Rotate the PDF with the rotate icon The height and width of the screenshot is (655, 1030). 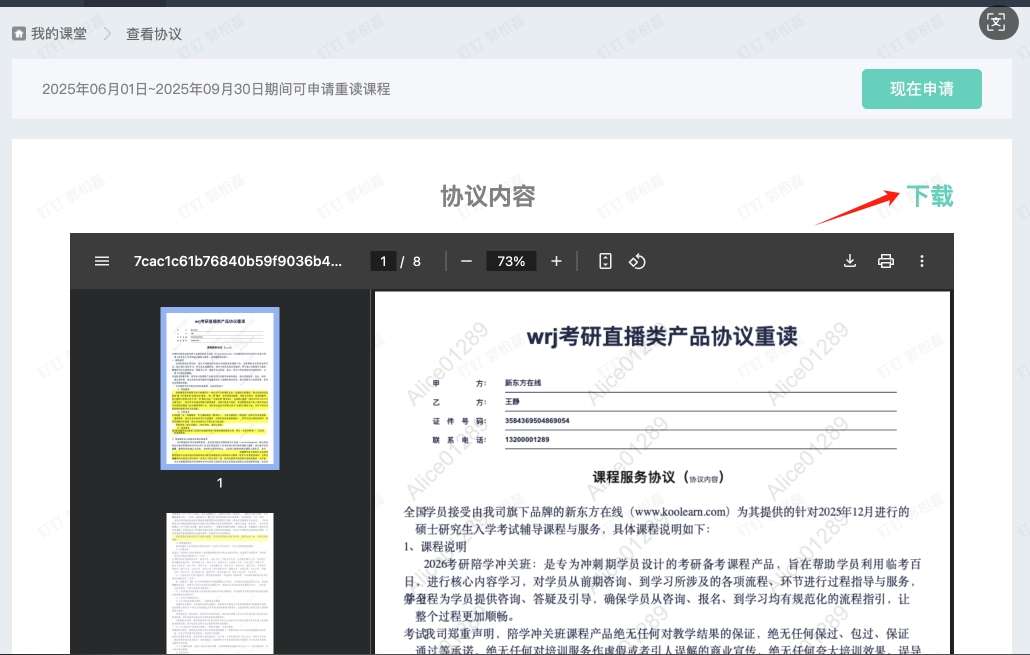(637, 261)
